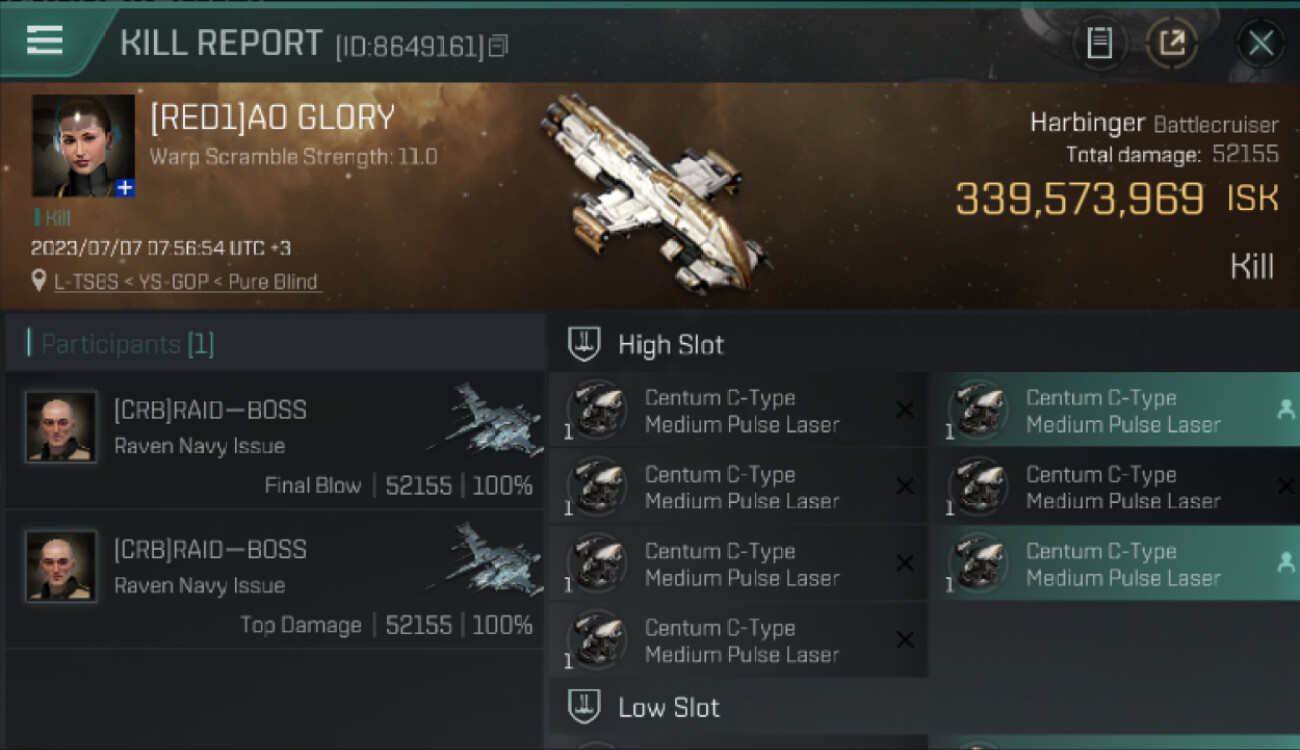Click X mark on fourth left Pulse Laser
The width and height of the screenshot is (1300, 750).
tap(905, 640)
